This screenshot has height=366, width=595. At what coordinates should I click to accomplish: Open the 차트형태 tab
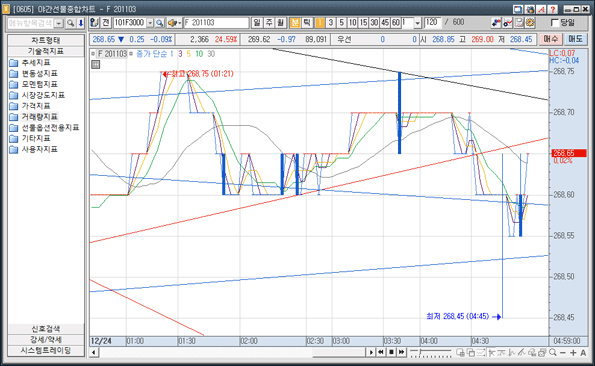tap(46, 40)
